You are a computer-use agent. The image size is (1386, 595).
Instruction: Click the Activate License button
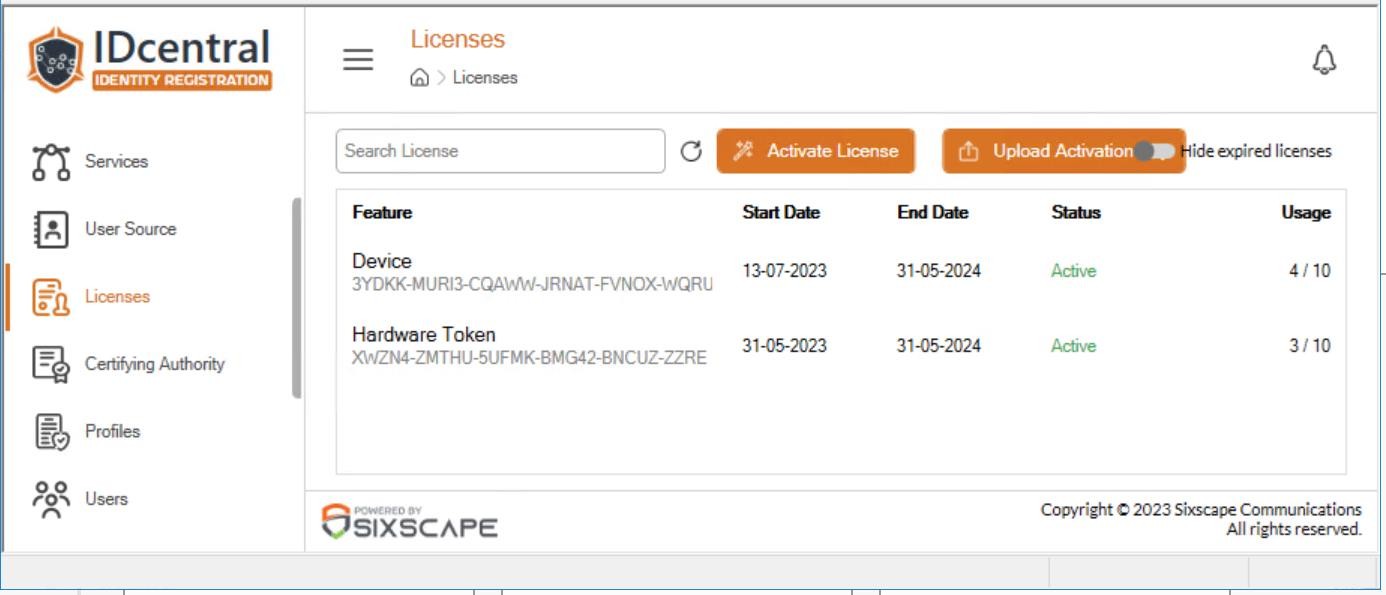tap(815, 151)
